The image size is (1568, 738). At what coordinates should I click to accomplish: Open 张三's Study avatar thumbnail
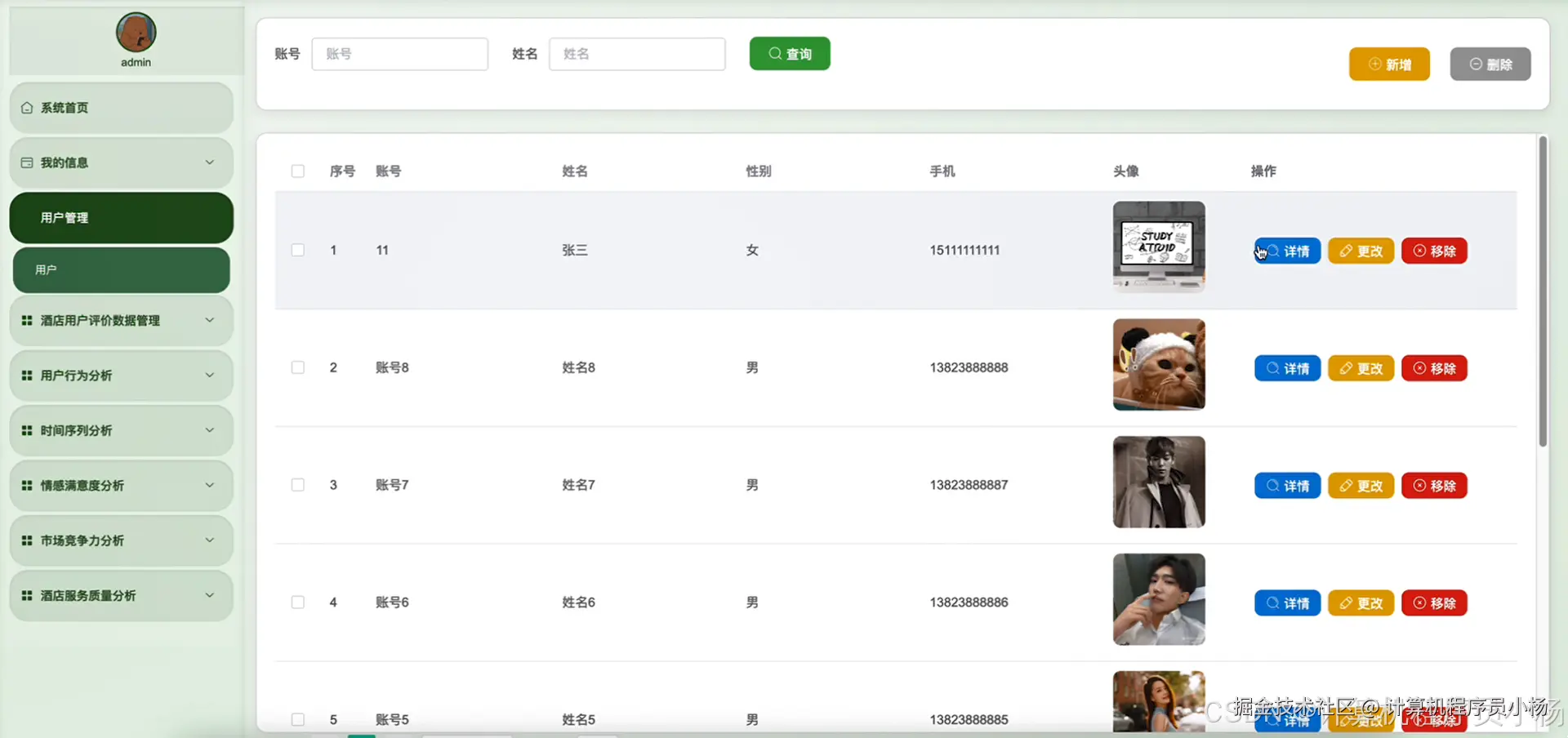[1159, 247]
